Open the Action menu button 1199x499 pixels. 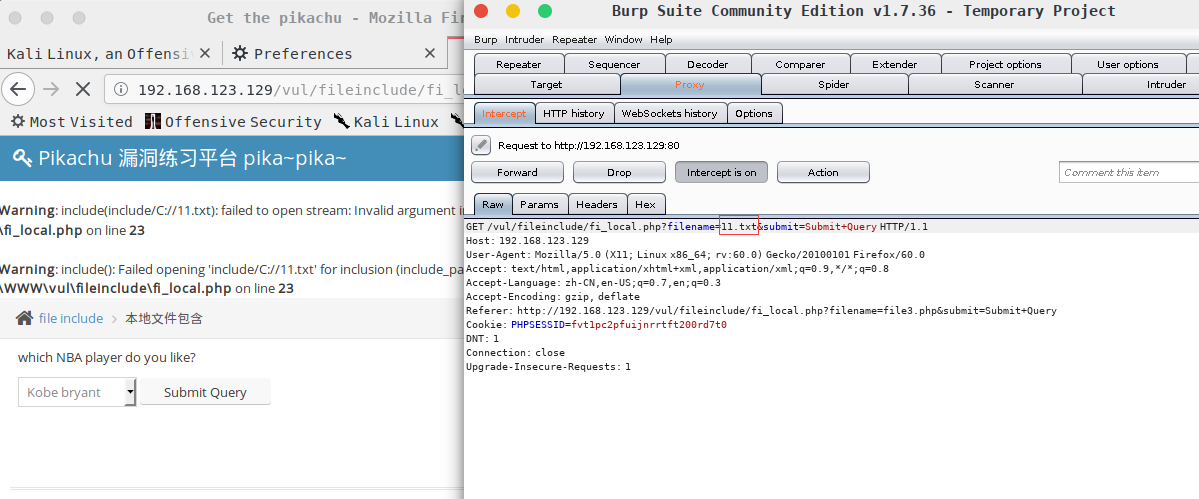(823, 172)
